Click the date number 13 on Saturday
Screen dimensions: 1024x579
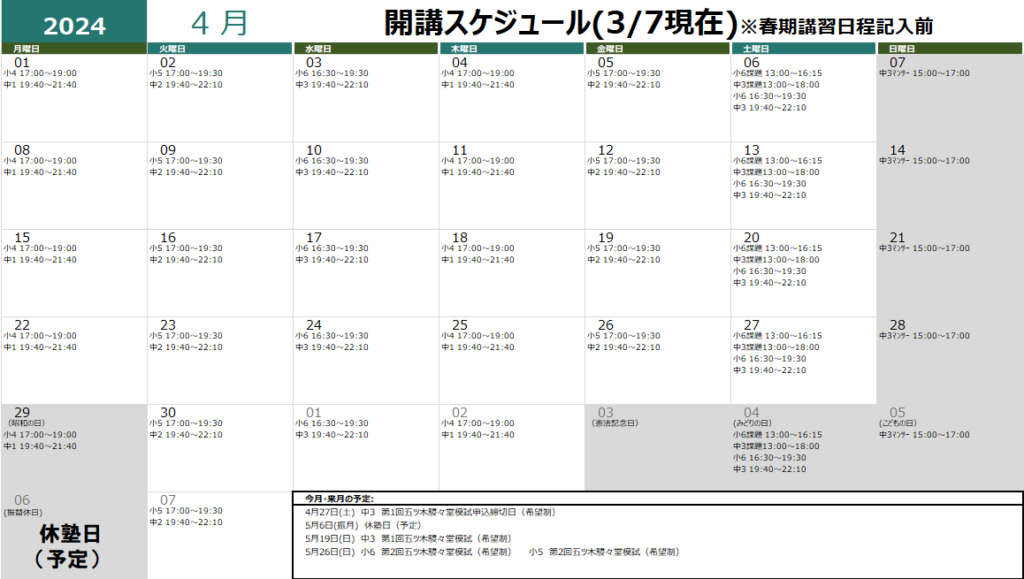[751, 150]
